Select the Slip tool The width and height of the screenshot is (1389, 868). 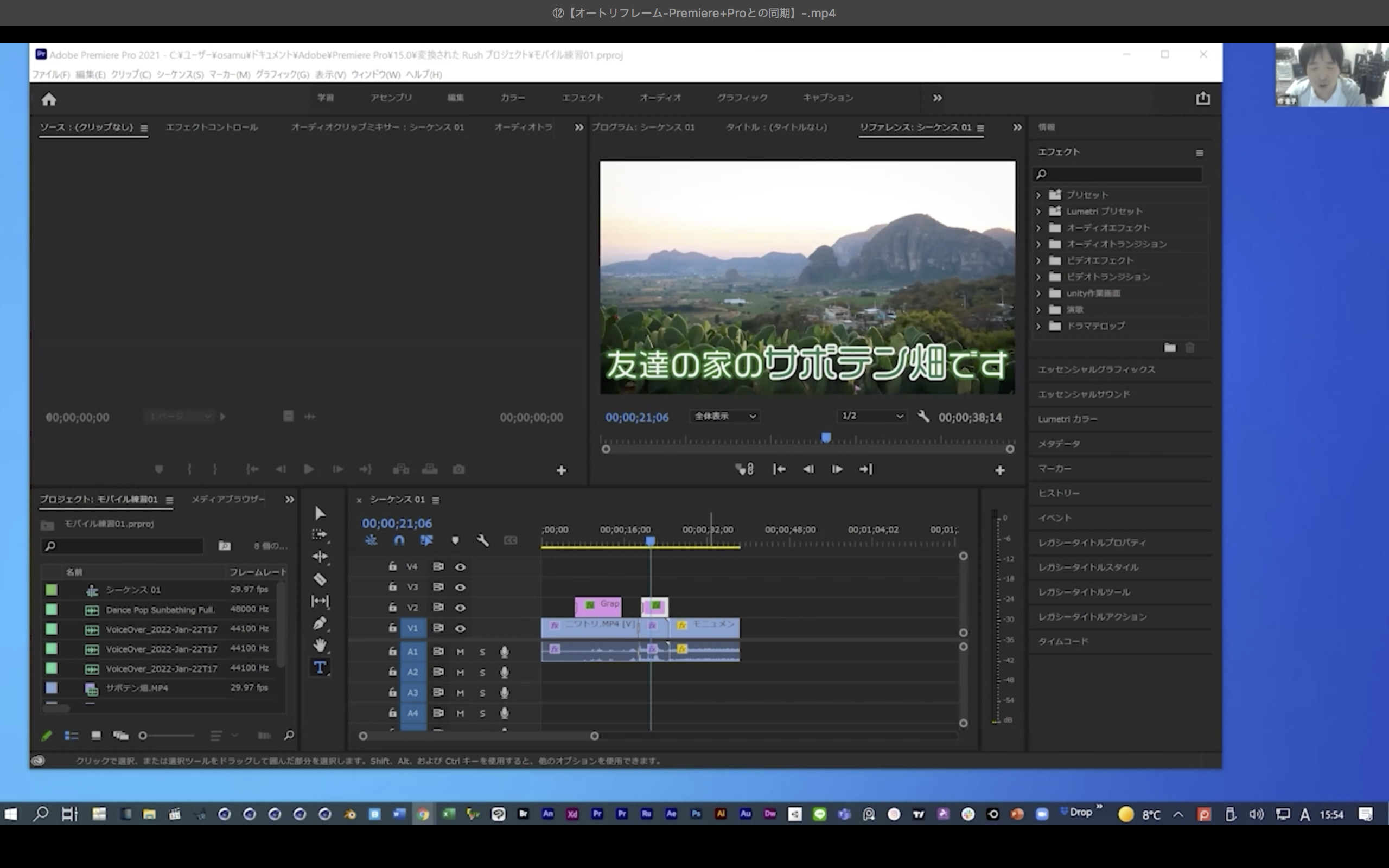pos(320,601)
